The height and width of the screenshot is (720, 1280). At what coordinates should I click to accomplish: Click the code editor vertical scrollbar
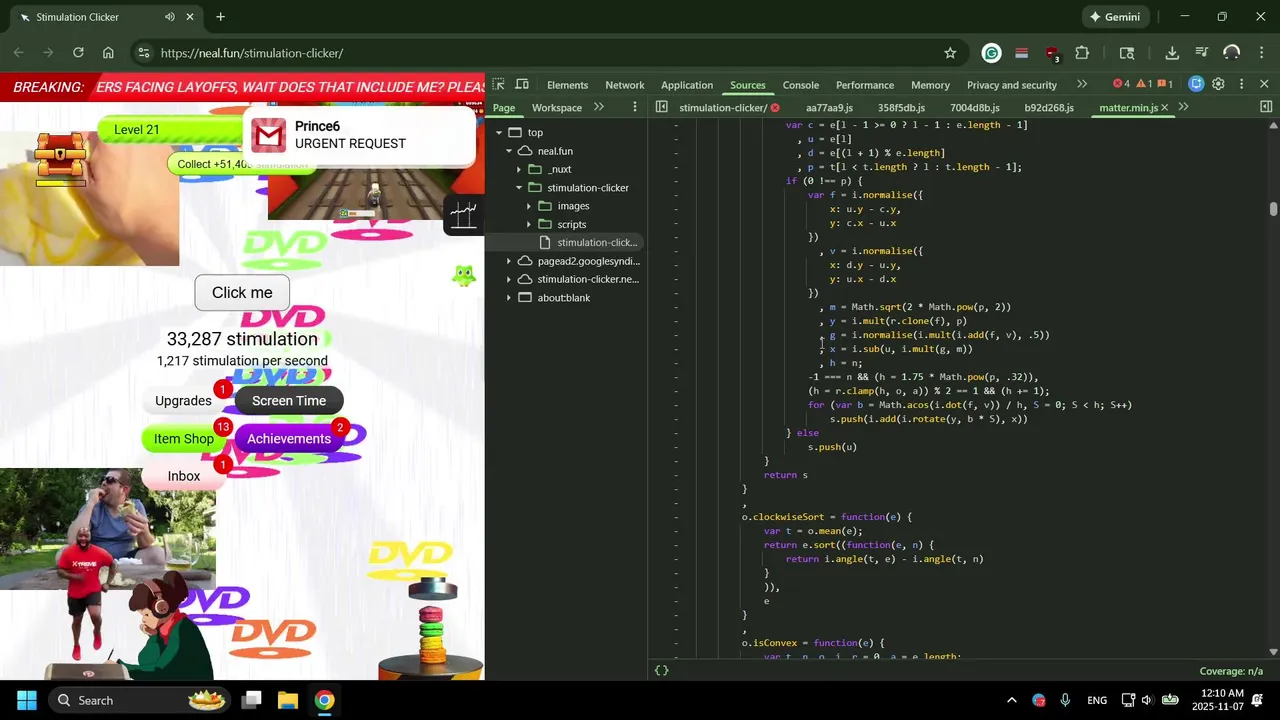pyautogui.click(x=1273, y=209)
